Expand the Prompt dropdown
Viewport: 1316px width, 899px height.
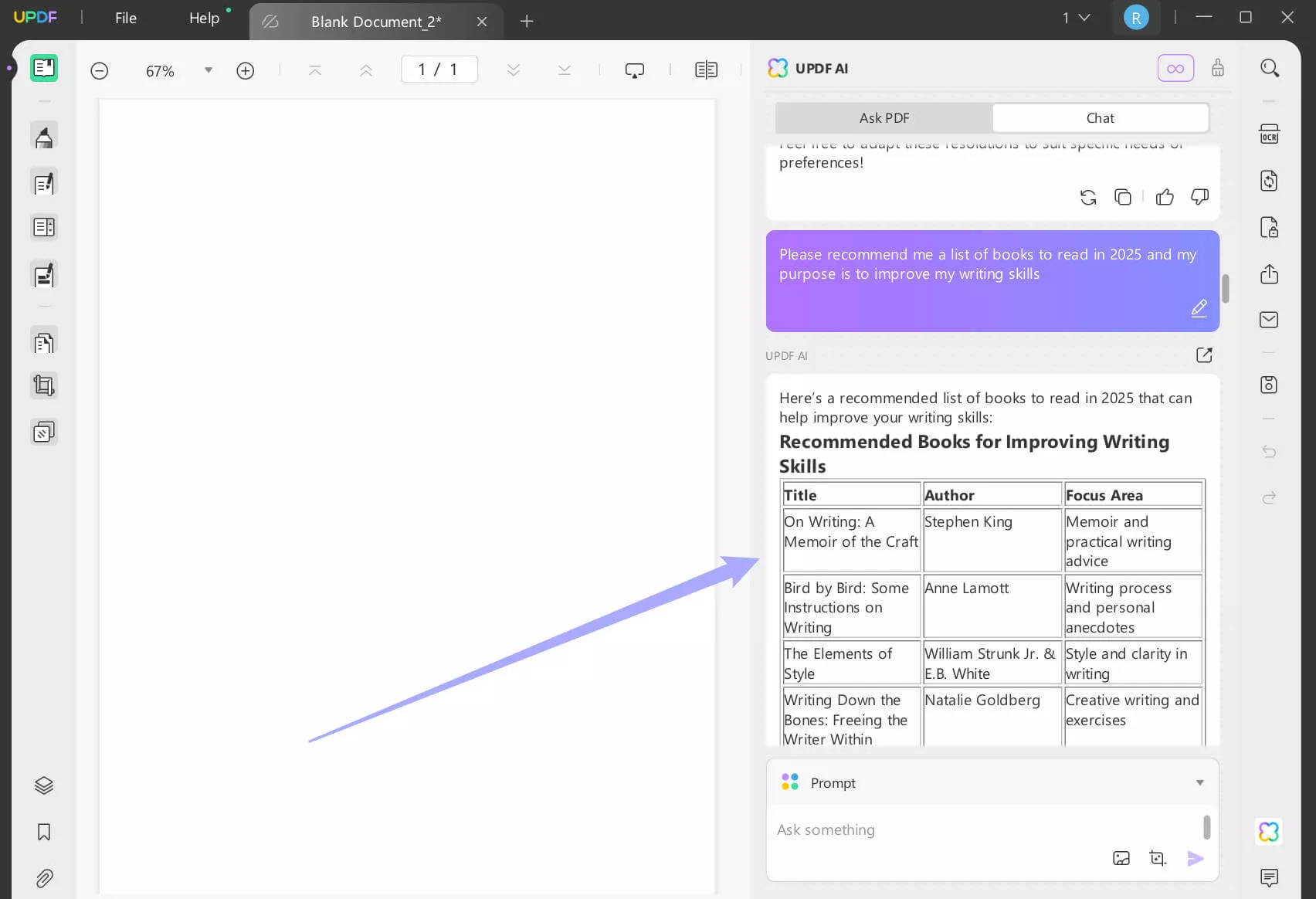[x=1200, y=782]
